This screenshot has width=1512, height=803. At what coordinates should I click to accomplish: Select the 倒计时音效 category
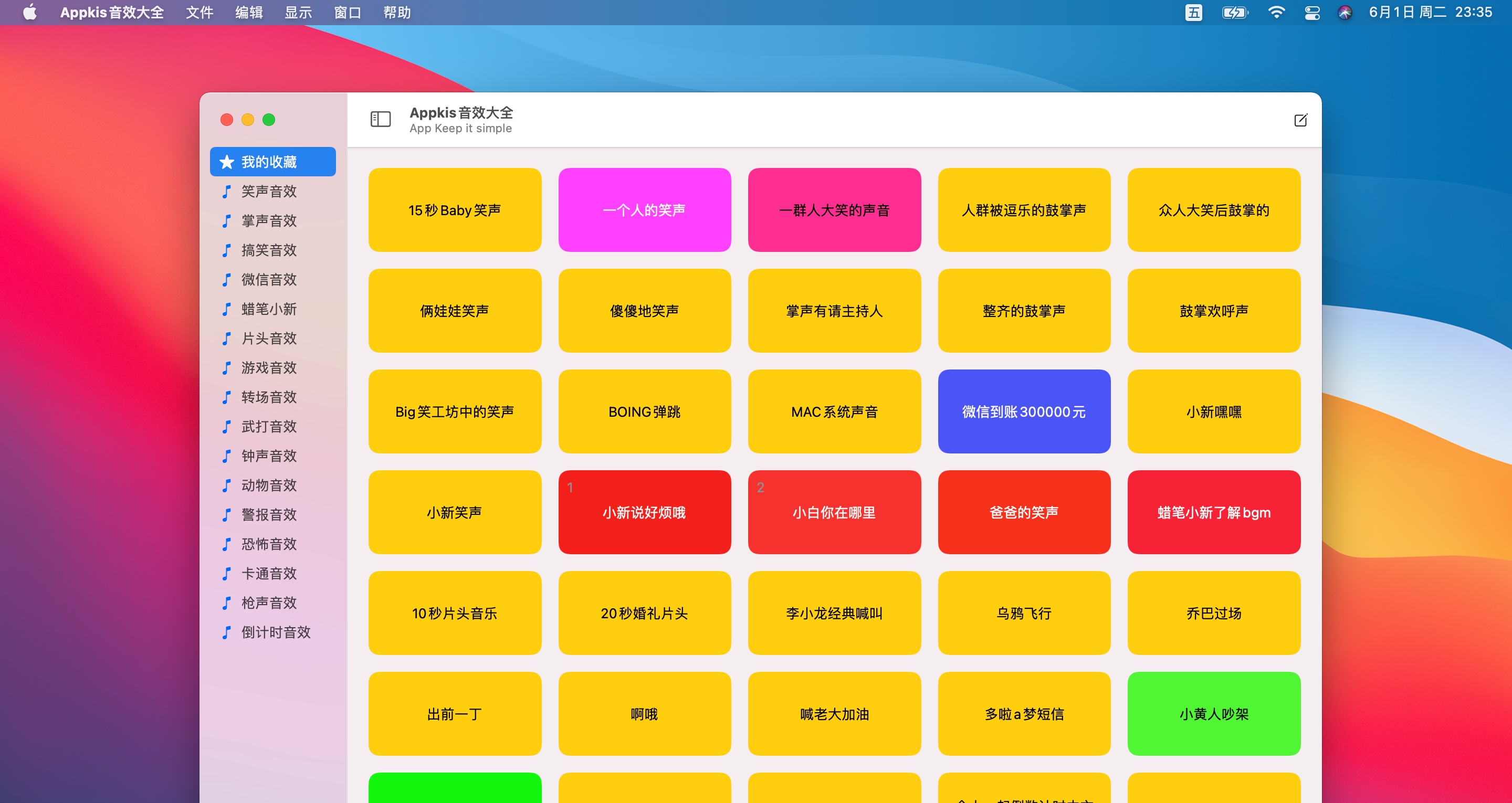pyautogui.click(x=276, y=632)
